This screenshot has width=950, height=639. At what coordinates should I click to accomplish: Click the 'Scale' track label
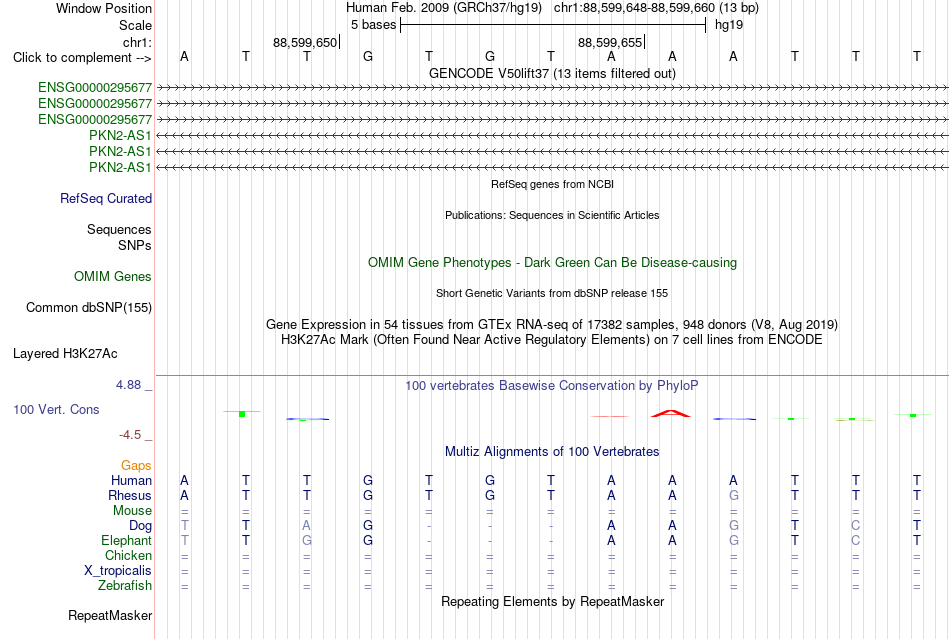(135, 25)
